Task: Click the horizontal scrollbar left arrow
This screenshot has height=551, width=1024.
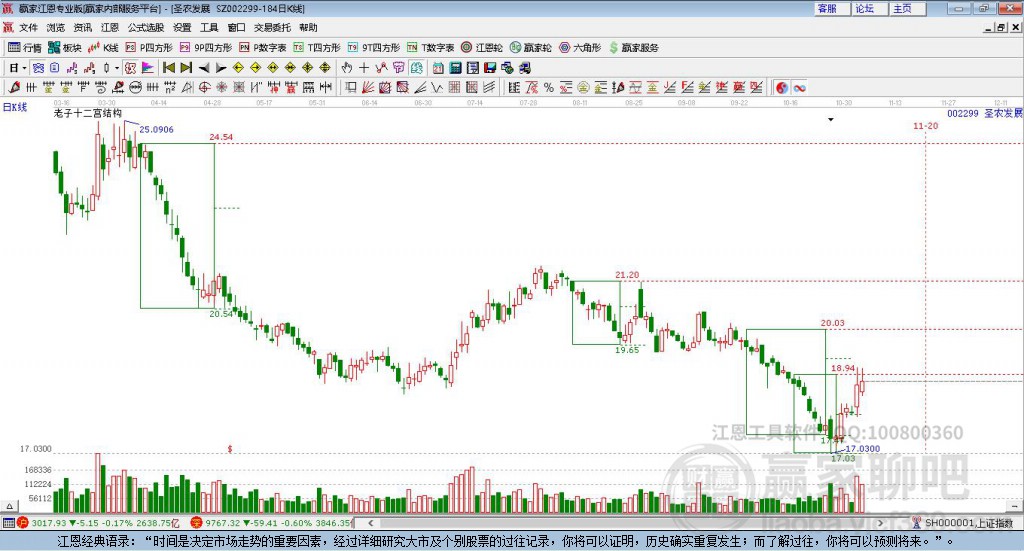Action: click(371, 523)
